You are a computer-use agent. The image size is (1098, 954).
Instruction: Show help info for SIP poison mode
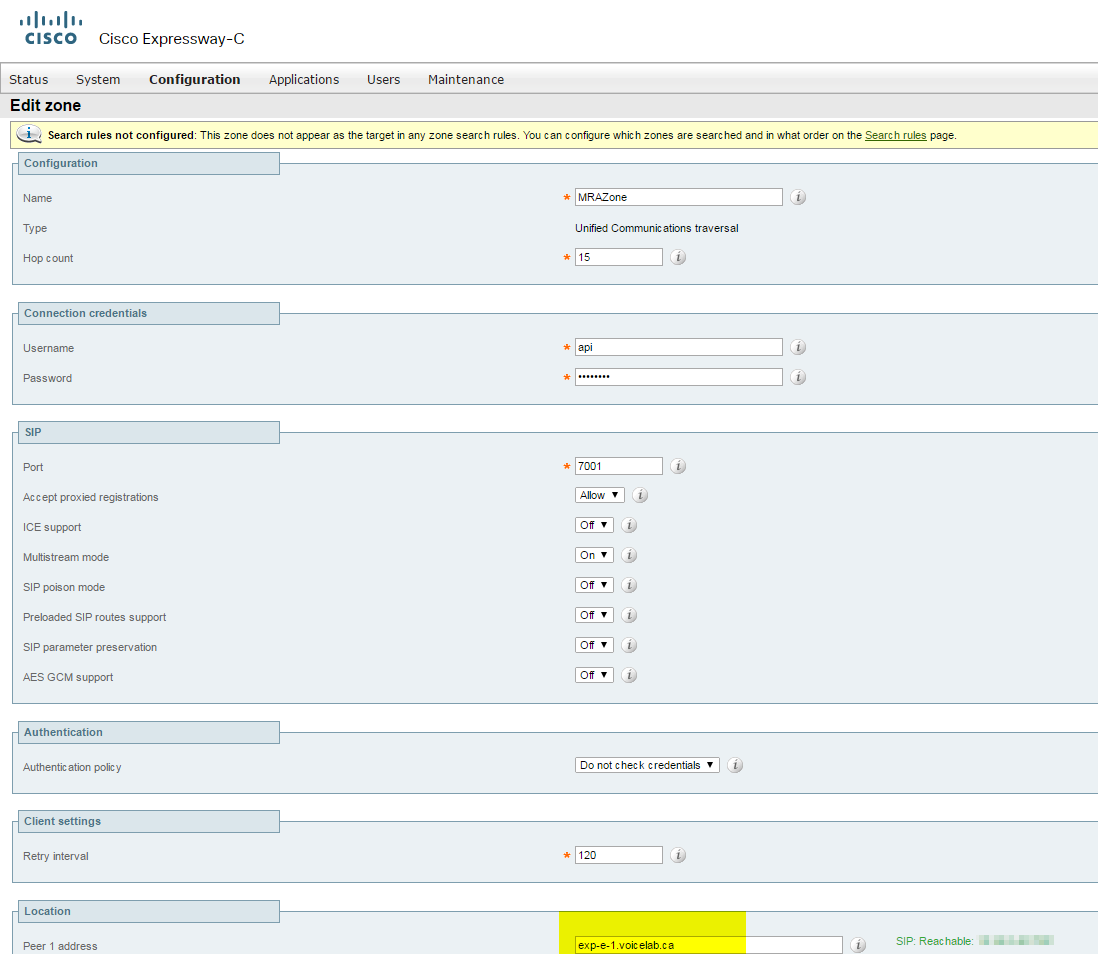point(629,586)
